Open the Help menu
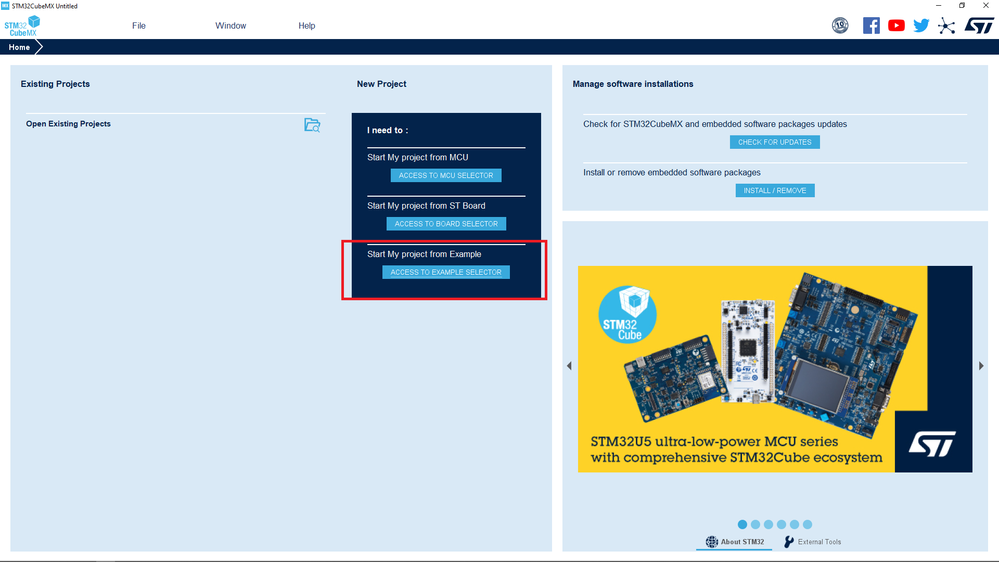999x576 pixels. click(x=306, y=25)
